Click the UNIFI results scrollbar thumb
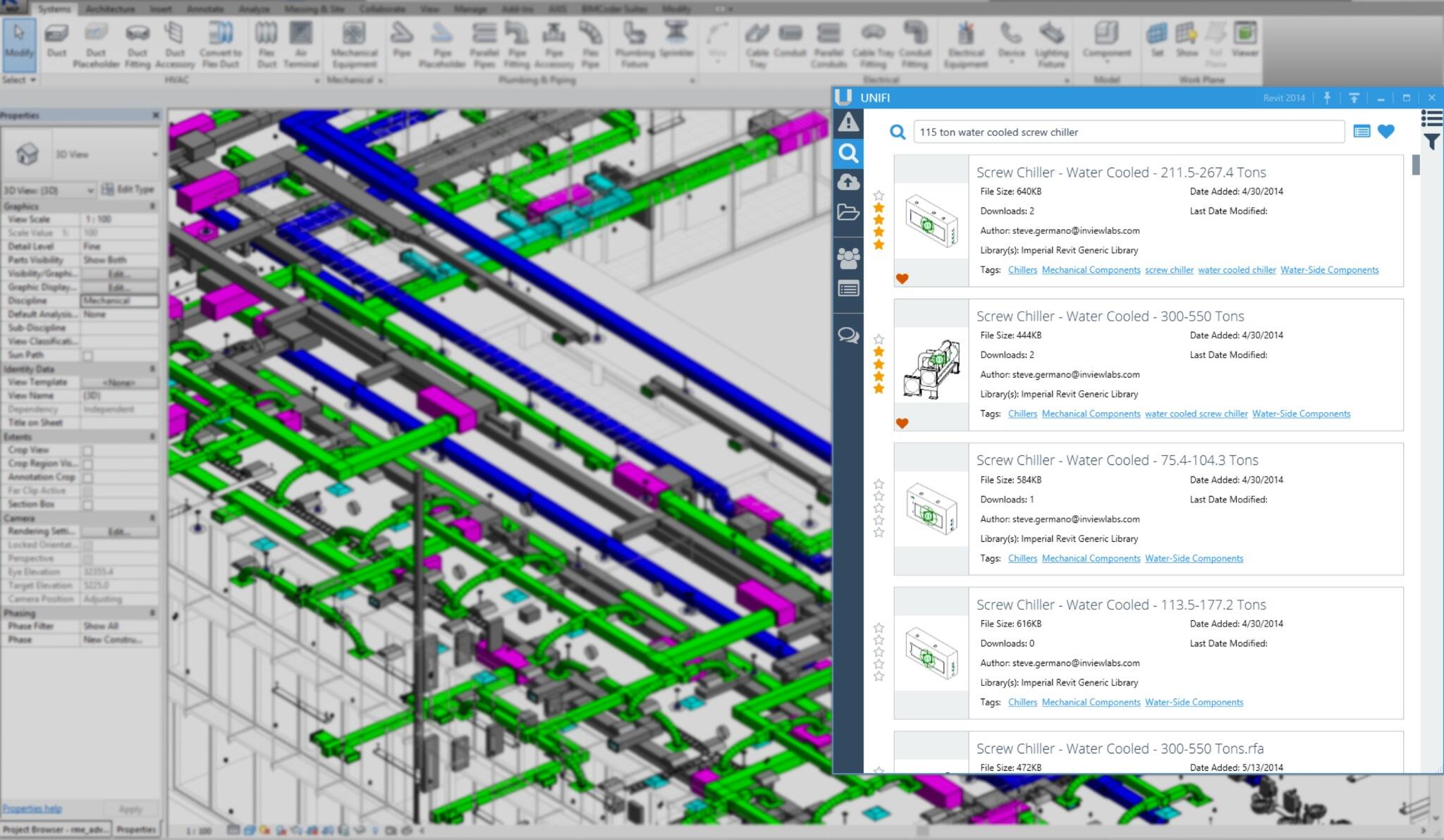This screenshot has width=1444, height=840. tap(1416, 165)
